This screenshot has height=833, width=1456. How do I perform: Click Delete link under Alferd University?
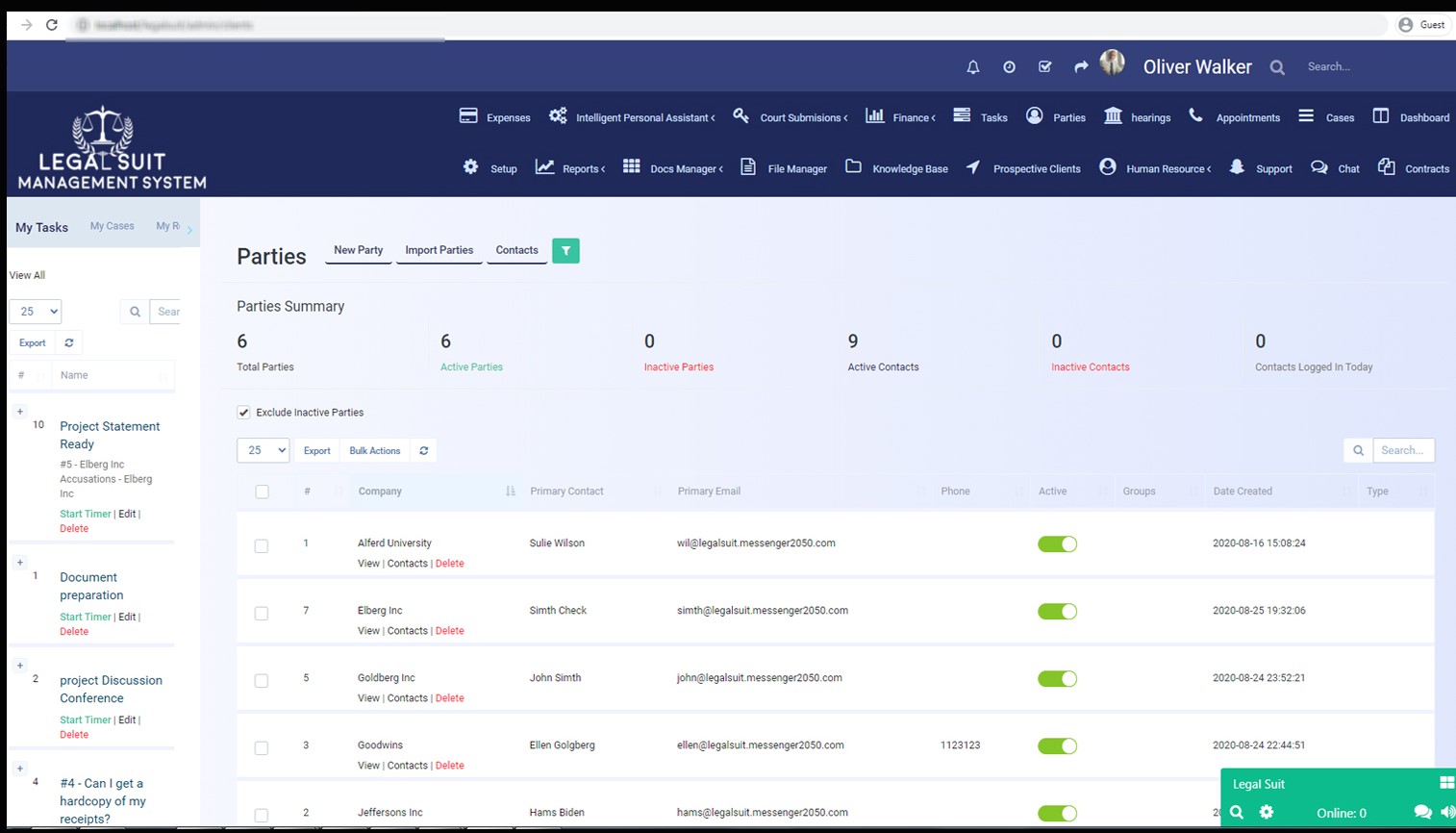[x=449, y=564]
